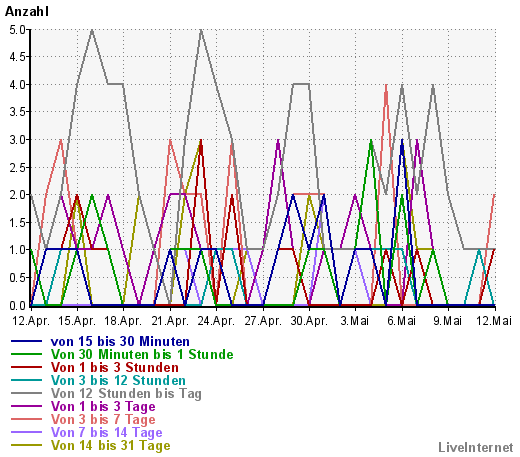520x457 pixels.
Task: Click the '3.5' y-axis value
Action: pyautogui.click(x=17, y=112)
